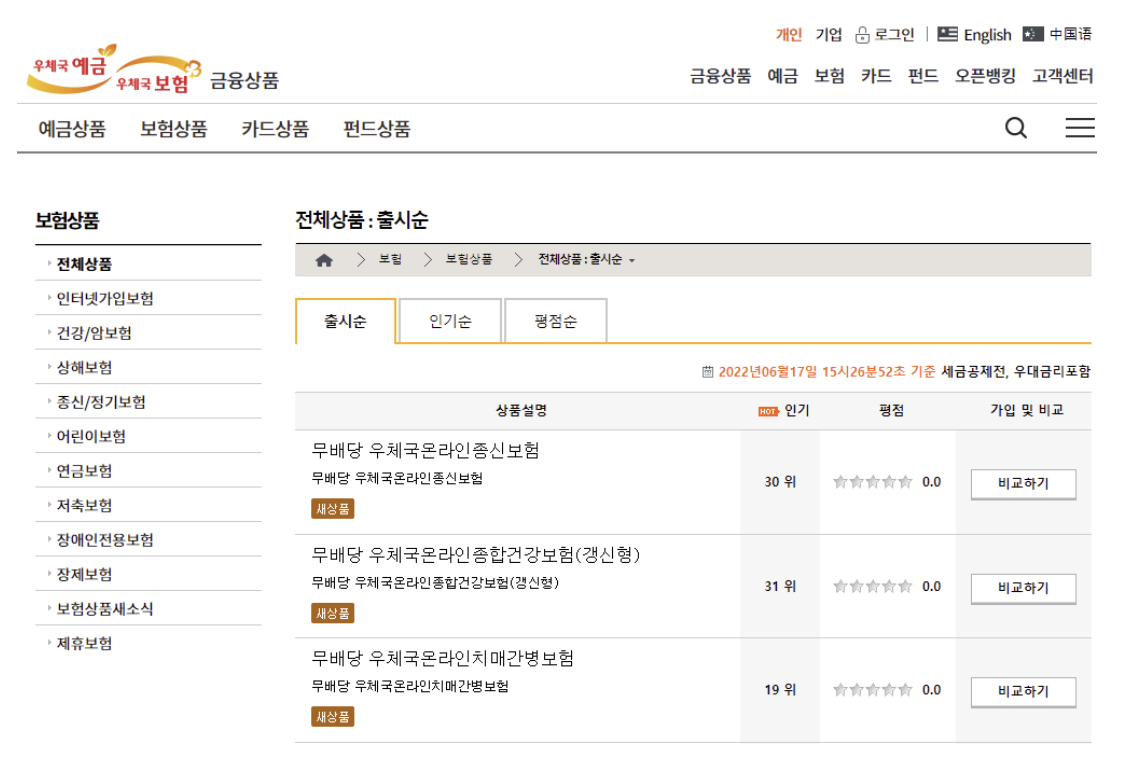Click 새상품 badge under 온라인종합건강보험(갱신형)
The width and height of the screenshot is (1123, 760).
(x=332, y=613)
